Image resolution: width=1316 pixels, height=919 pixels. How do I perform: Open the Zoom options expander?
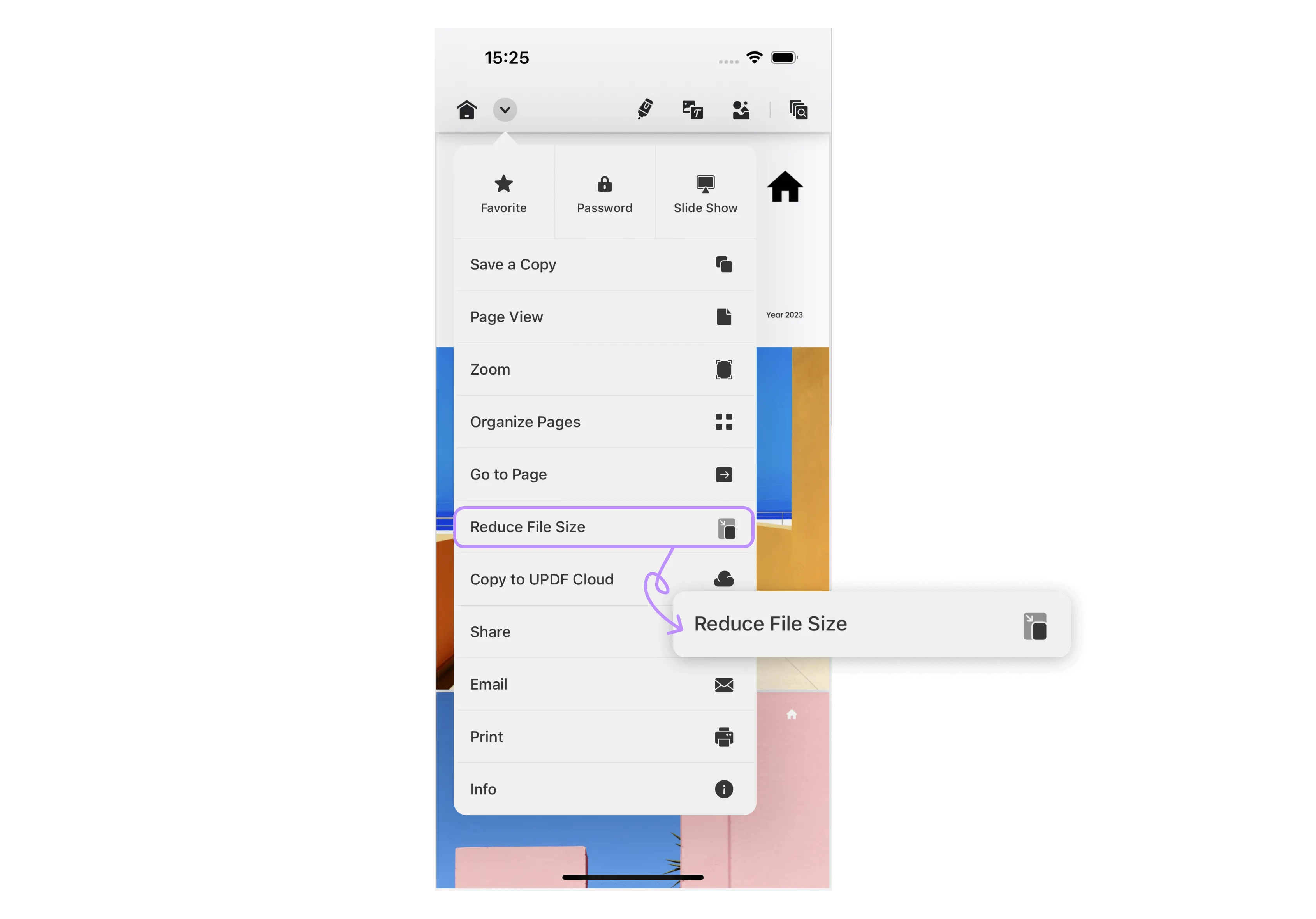[x=601, y=369]
